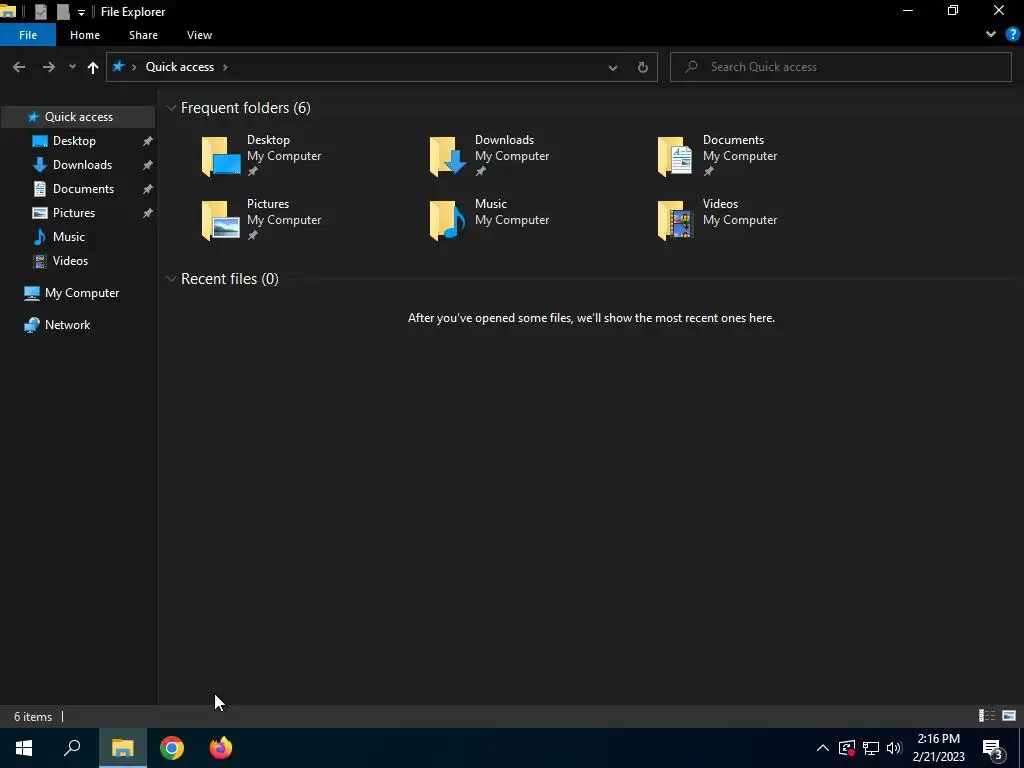The width and height of the screenshot is (1024, 768).
Task: Switch to details view in status bar
Action: coord(987,716)
